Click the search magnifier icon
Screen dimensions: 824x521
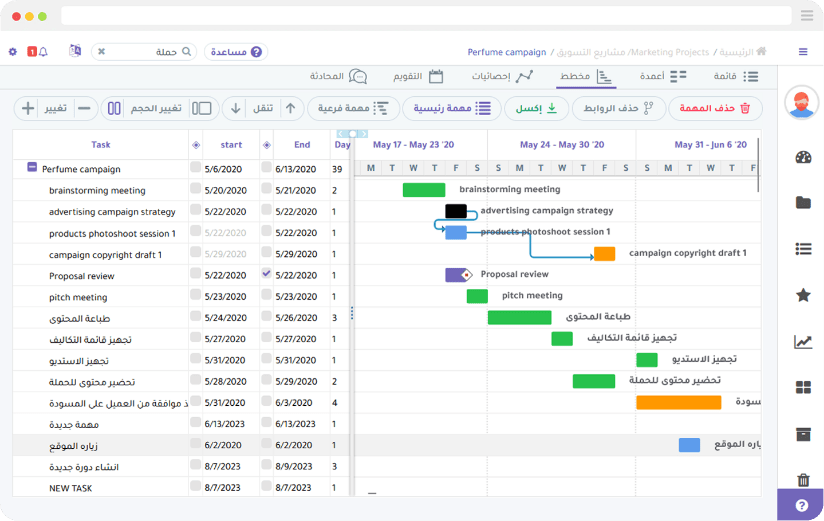(x=187, y=52)
